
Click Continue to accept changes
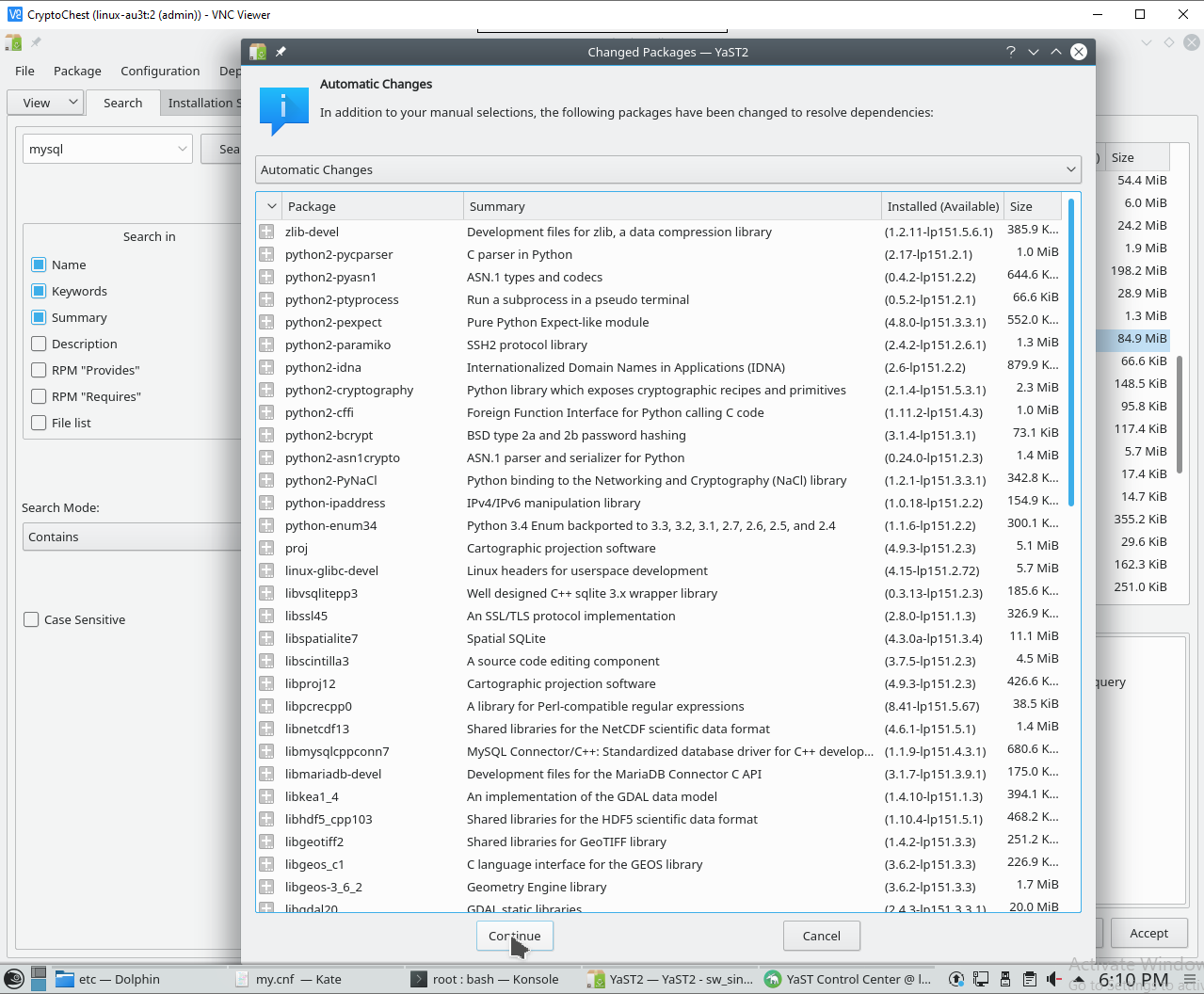coord(515,936)
